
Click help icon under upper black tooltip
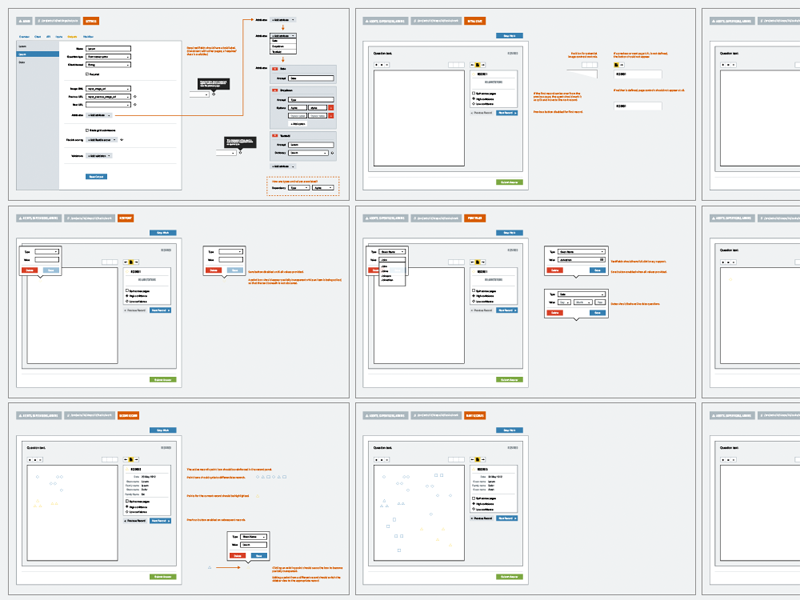[x=213, y=94]
